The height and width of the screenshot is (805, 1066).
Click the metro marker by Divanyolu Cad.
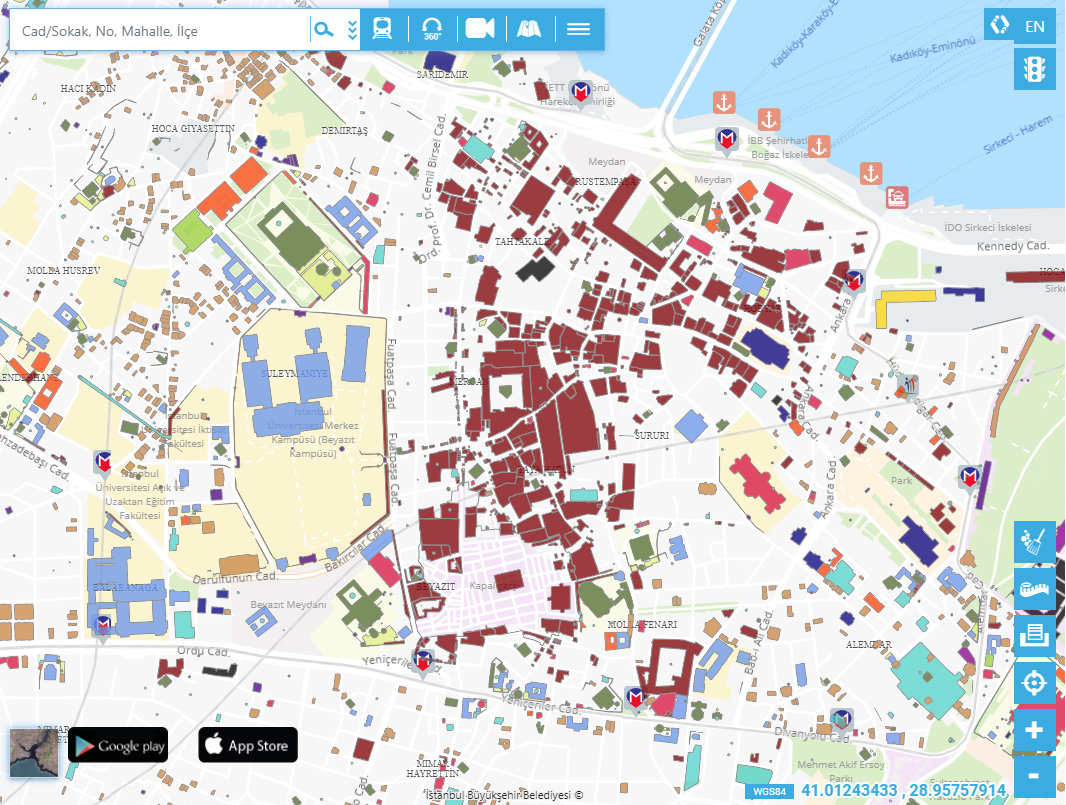(x=842, y=720)
